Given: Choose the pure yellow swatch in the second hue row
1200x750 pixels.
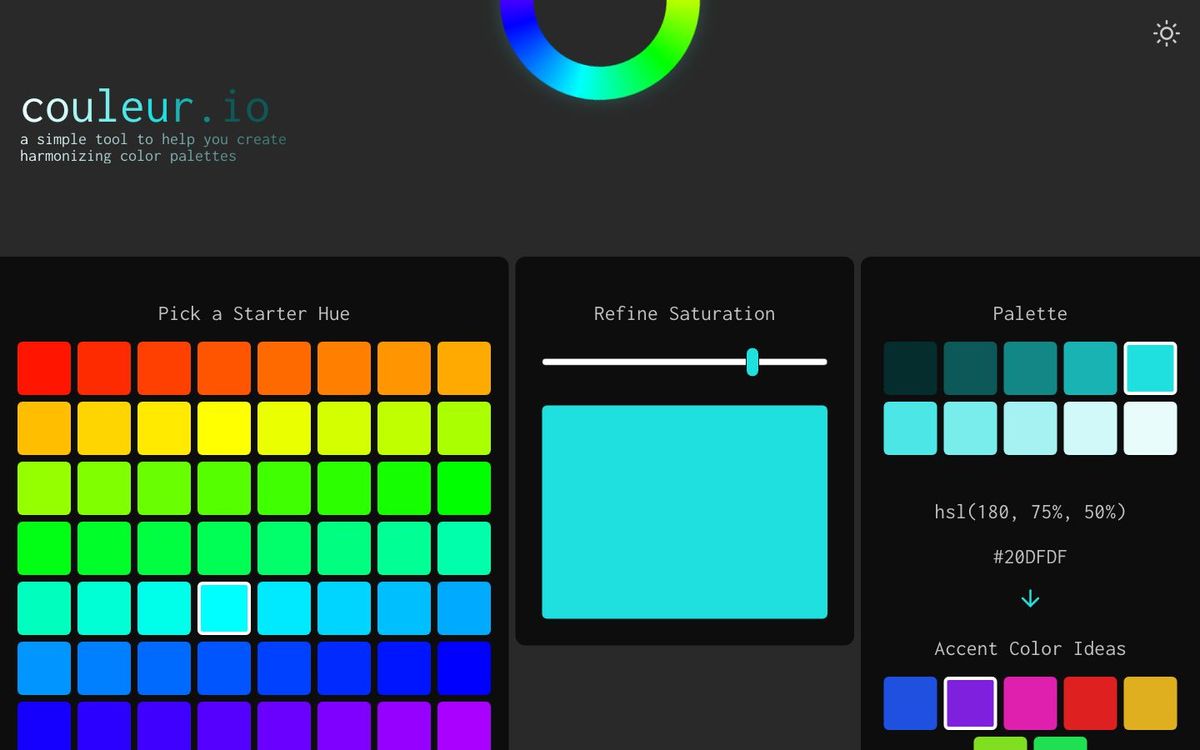Looking at the screenshot, I should point(224,428).
